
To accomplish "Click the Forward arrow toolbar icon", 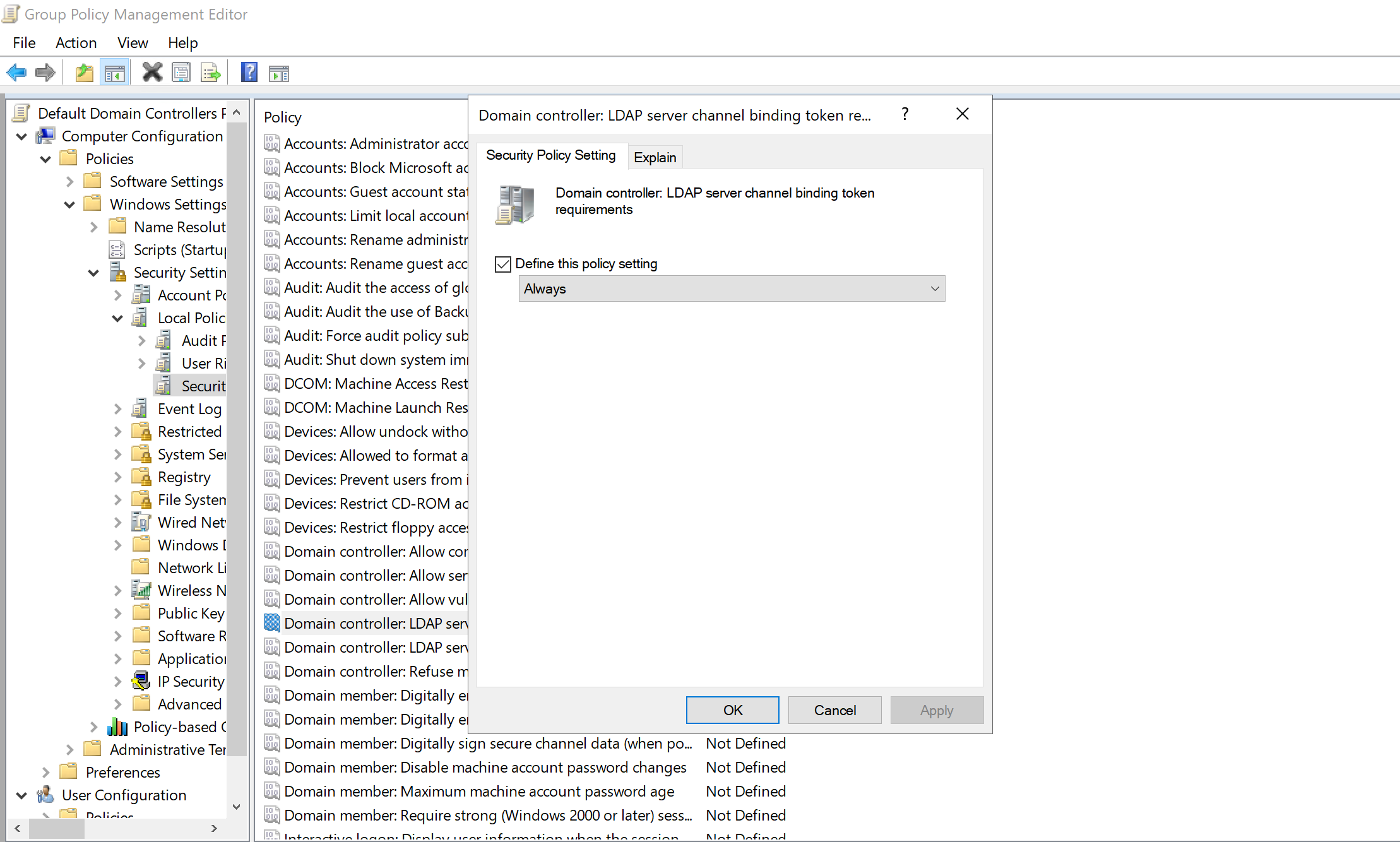I will (x=45, y=73).
